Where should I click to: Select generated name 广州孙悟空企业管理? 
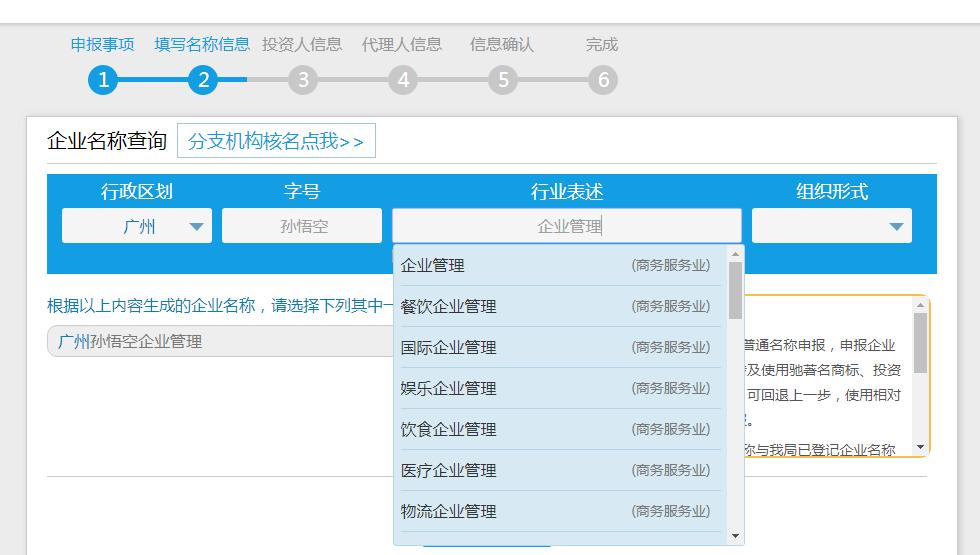click(220, 341)
